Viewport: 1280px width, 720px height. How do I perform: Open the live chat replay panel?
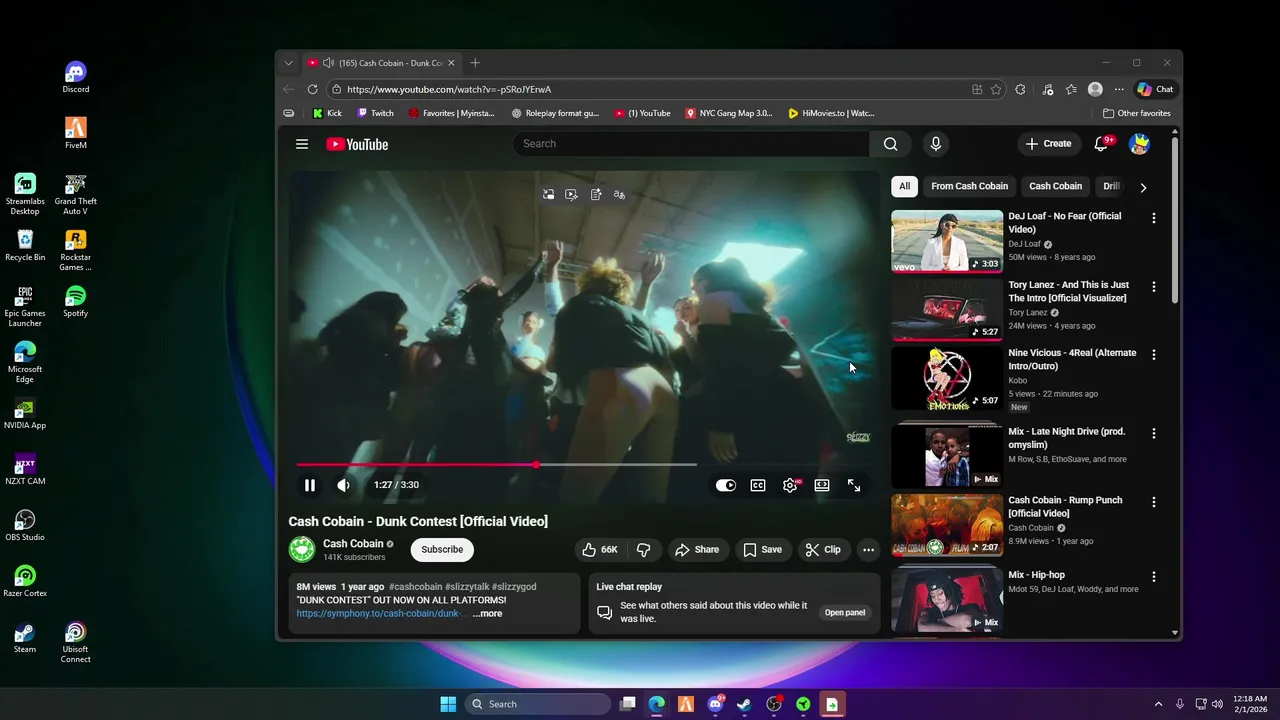845,612
